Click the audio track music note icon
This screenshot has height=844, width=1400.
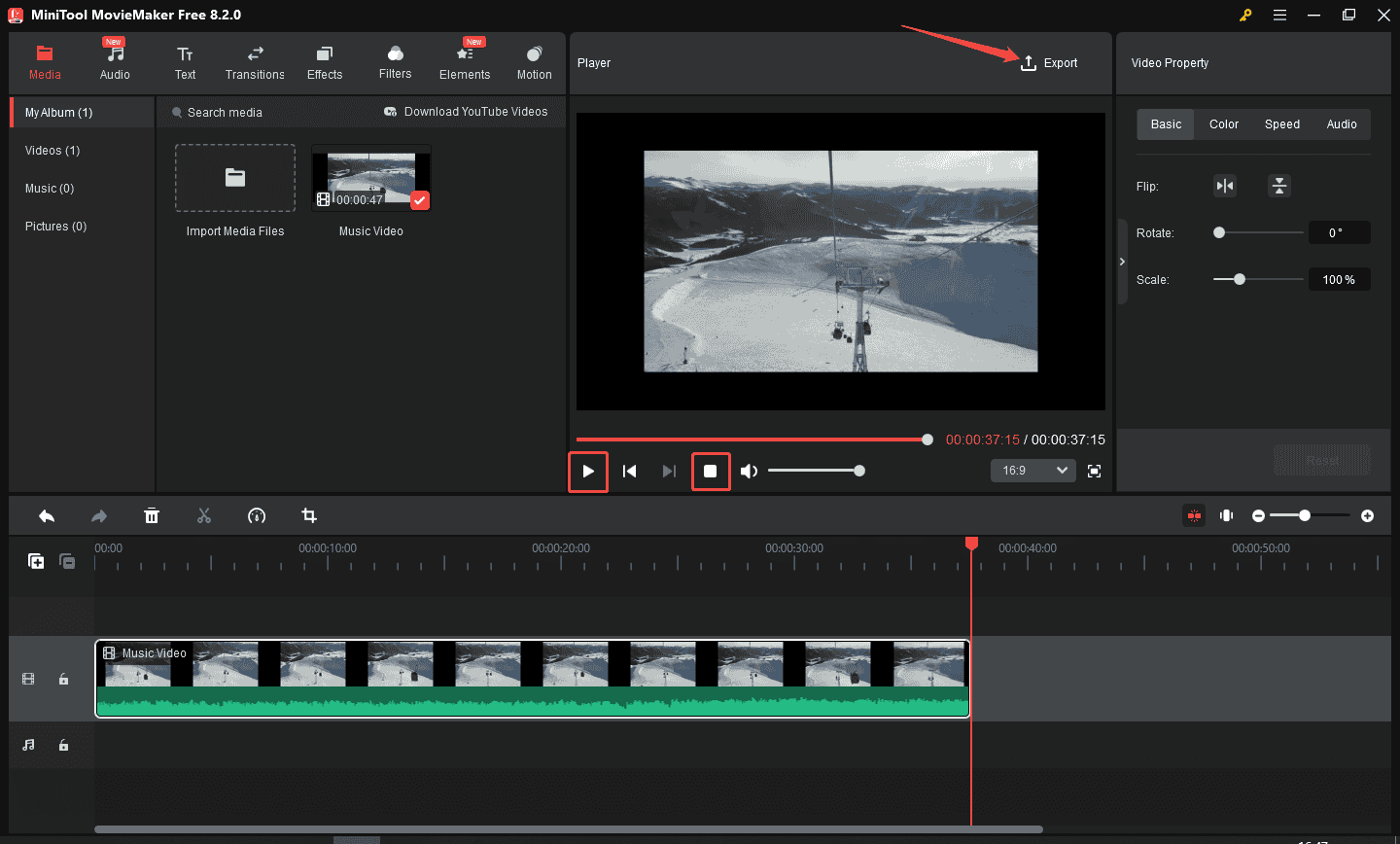28,745
